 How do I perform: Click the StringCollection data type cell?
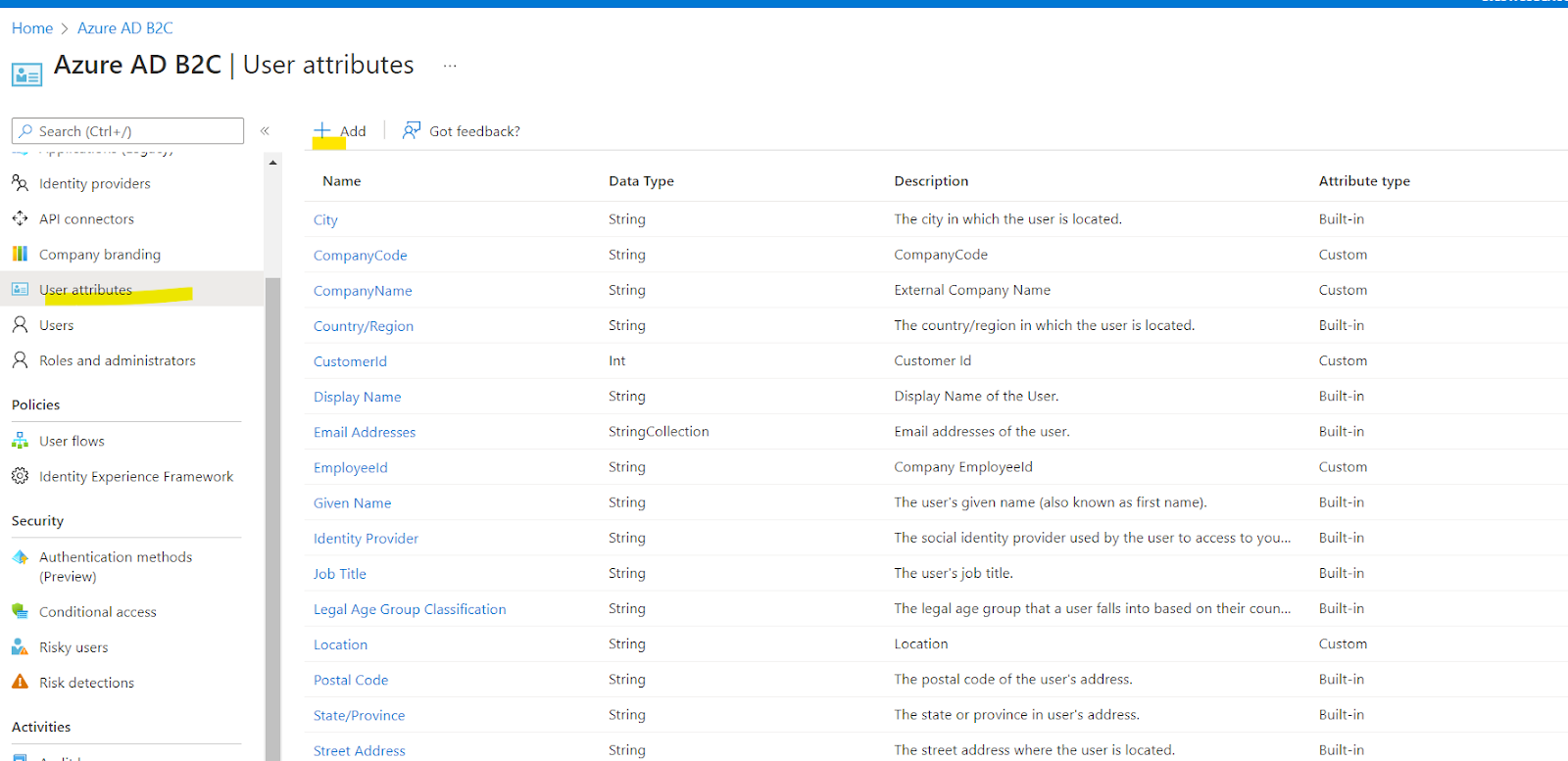[x=659, y=431]
